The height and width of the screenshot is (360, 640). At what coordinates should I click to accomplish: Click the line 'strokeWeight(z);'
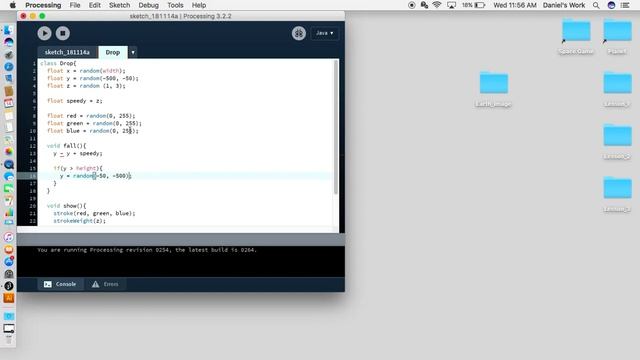click(80, 221)
